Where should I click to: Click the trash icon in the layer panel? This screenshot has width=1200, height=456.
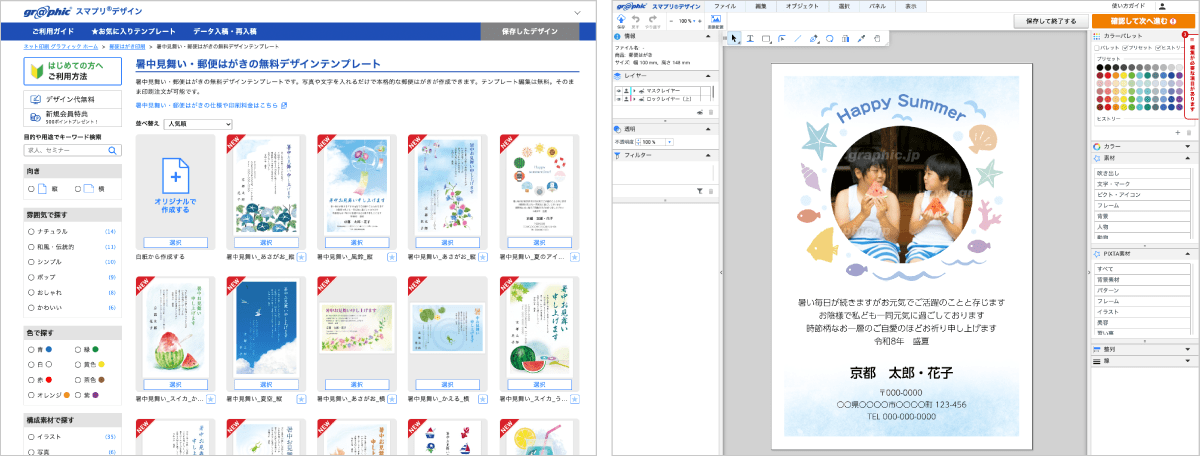[711, 112]
